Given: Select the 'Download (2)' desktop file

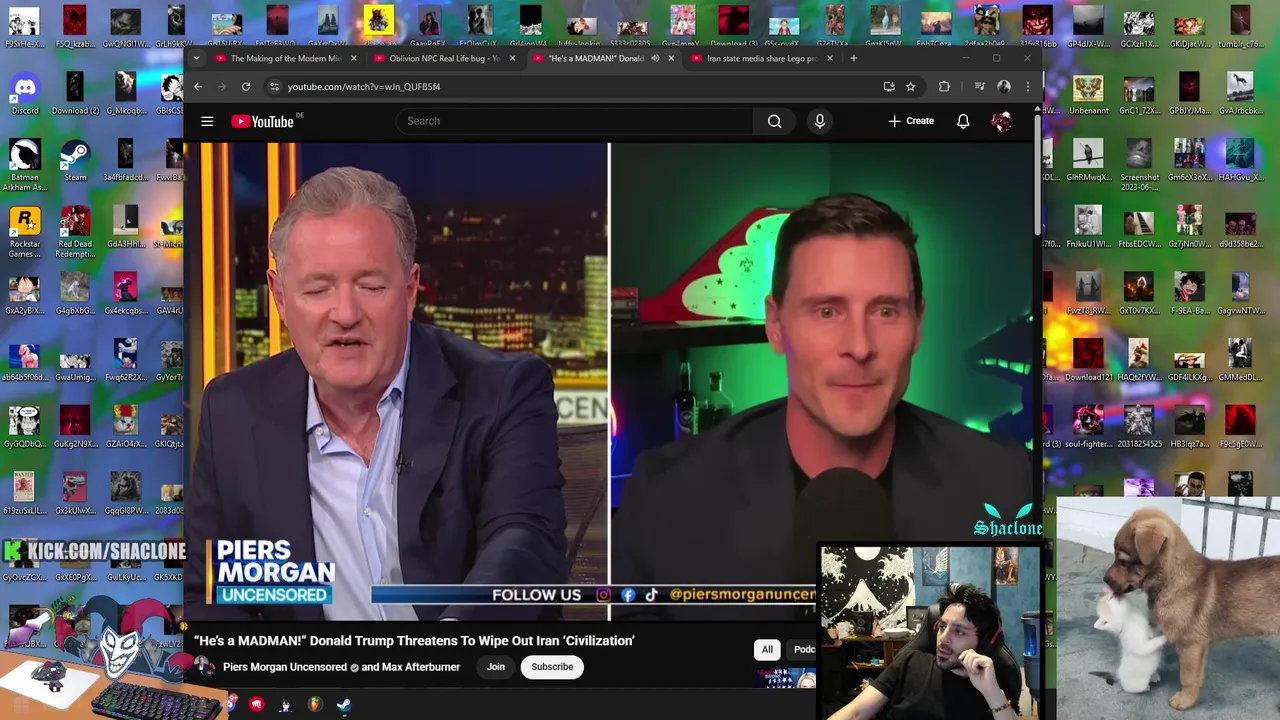Looking at the screenshot, I should pos(75,94).
